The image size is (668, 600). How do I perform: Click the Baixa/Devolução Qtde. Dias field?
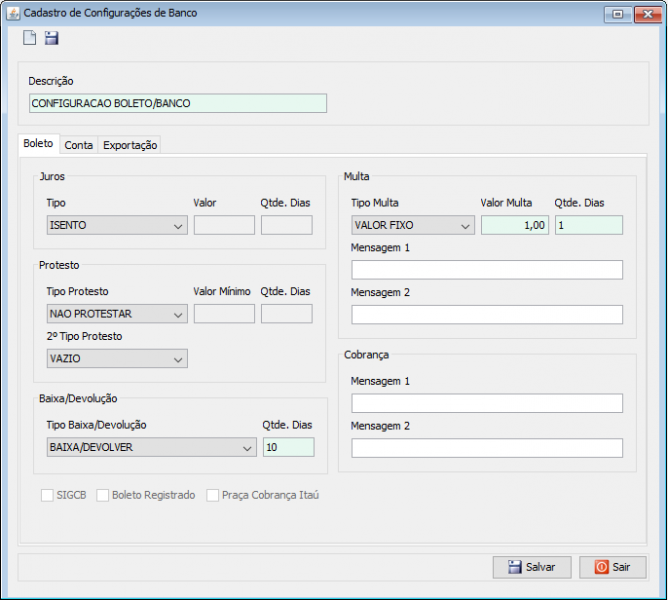pyautogui.click(x=289, y=447)
